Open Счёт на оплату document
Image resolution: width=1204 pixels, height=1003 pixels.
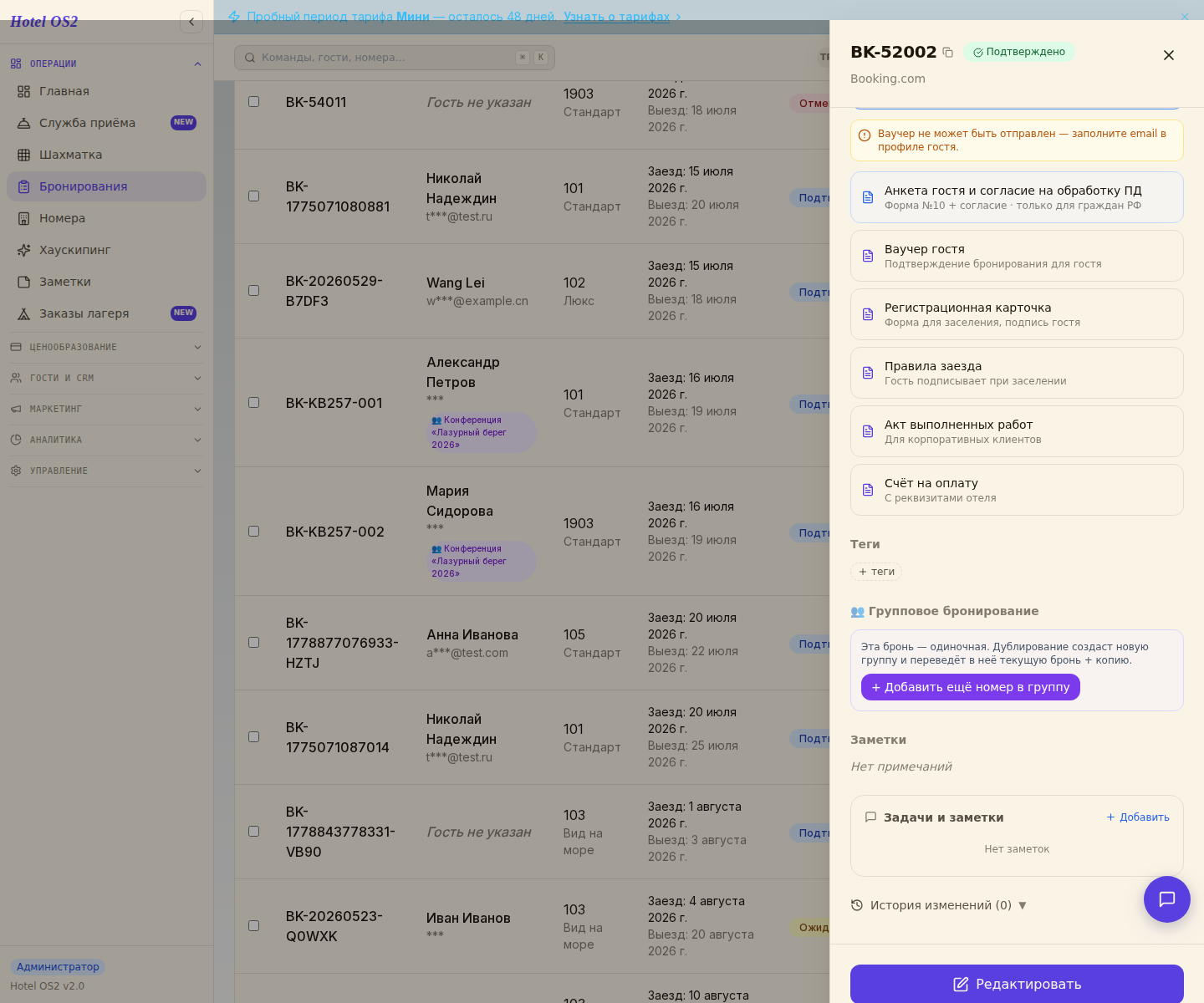(x=1017, y=490)
